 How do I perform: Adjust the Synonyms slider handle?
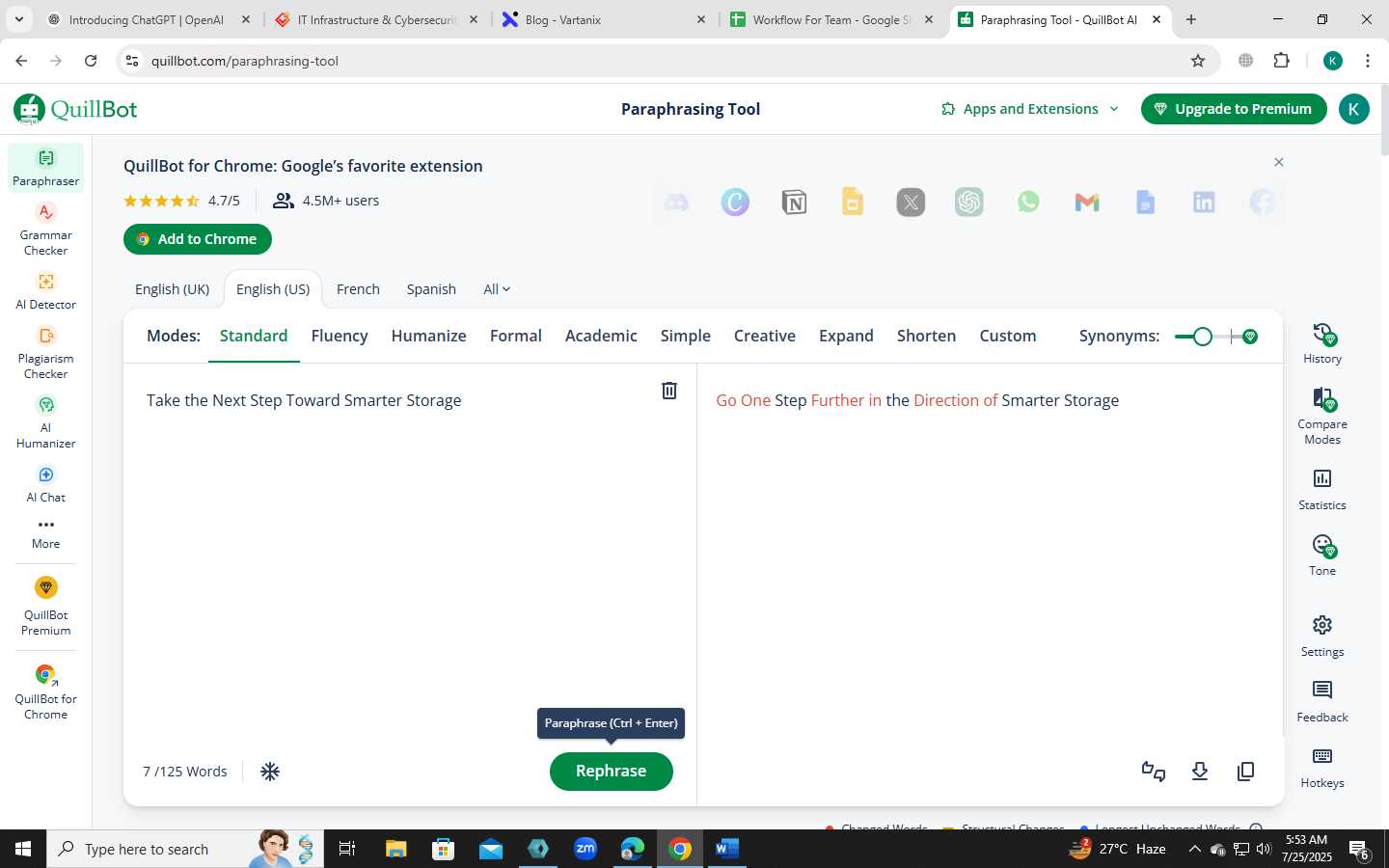1202,337
